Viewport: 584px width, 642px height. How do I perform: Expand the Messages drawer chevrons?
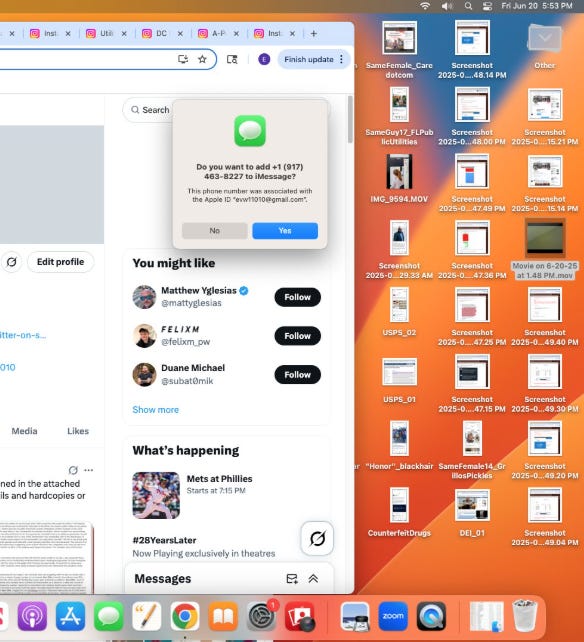313,579
